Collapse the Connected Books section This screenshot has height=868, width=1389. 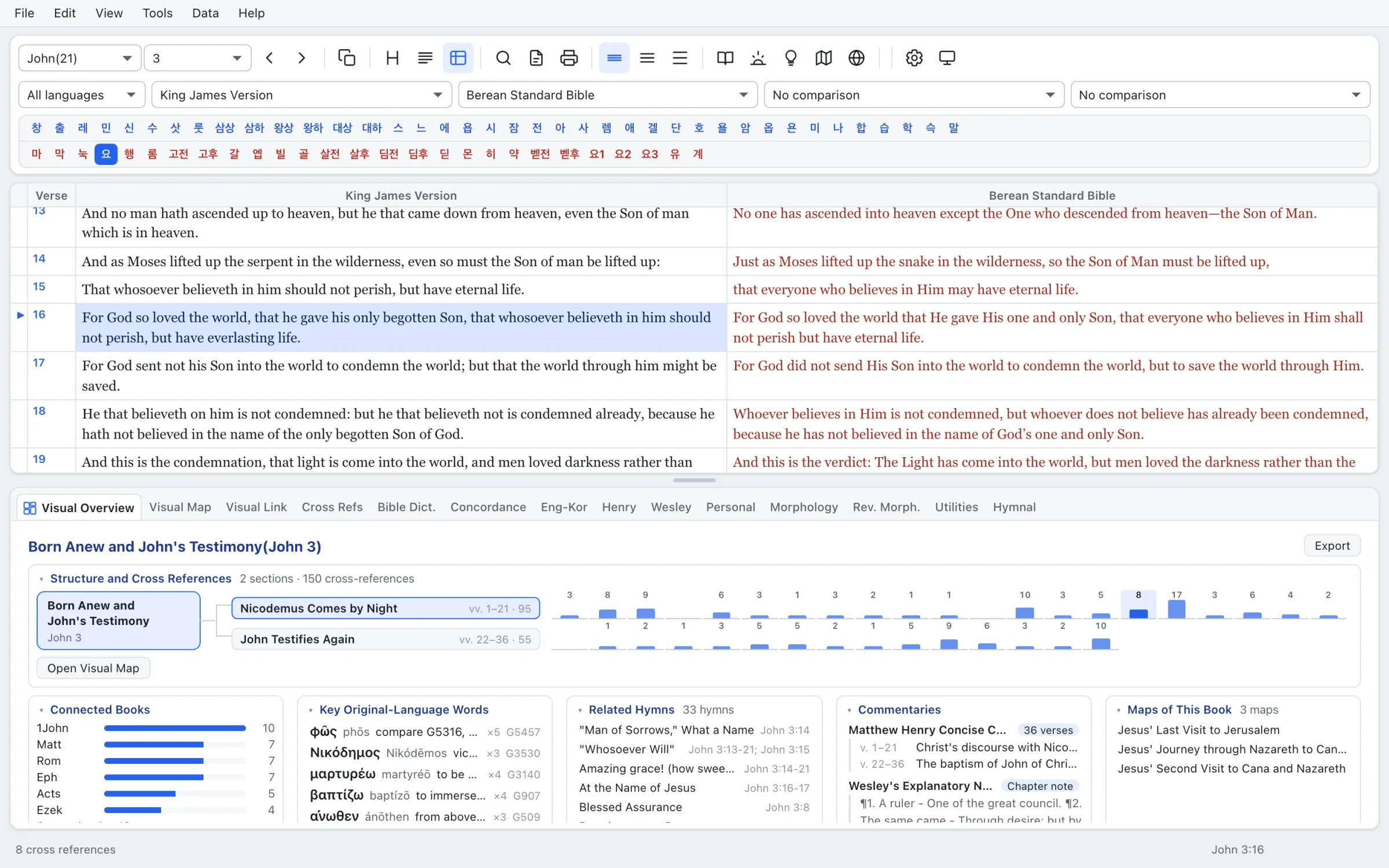(42, 710)
